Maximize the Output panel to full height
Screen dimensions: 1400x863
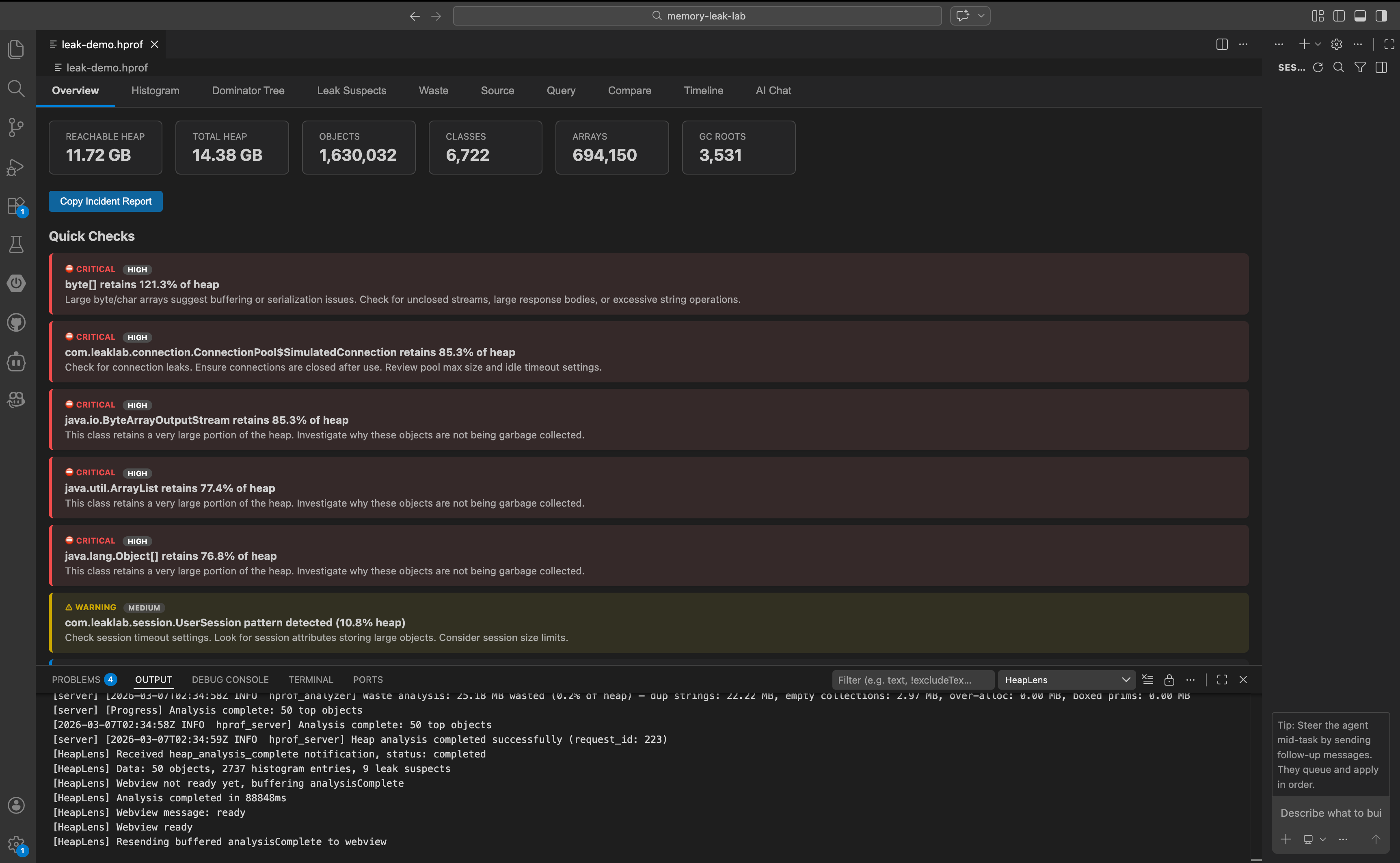[1222, 679]
